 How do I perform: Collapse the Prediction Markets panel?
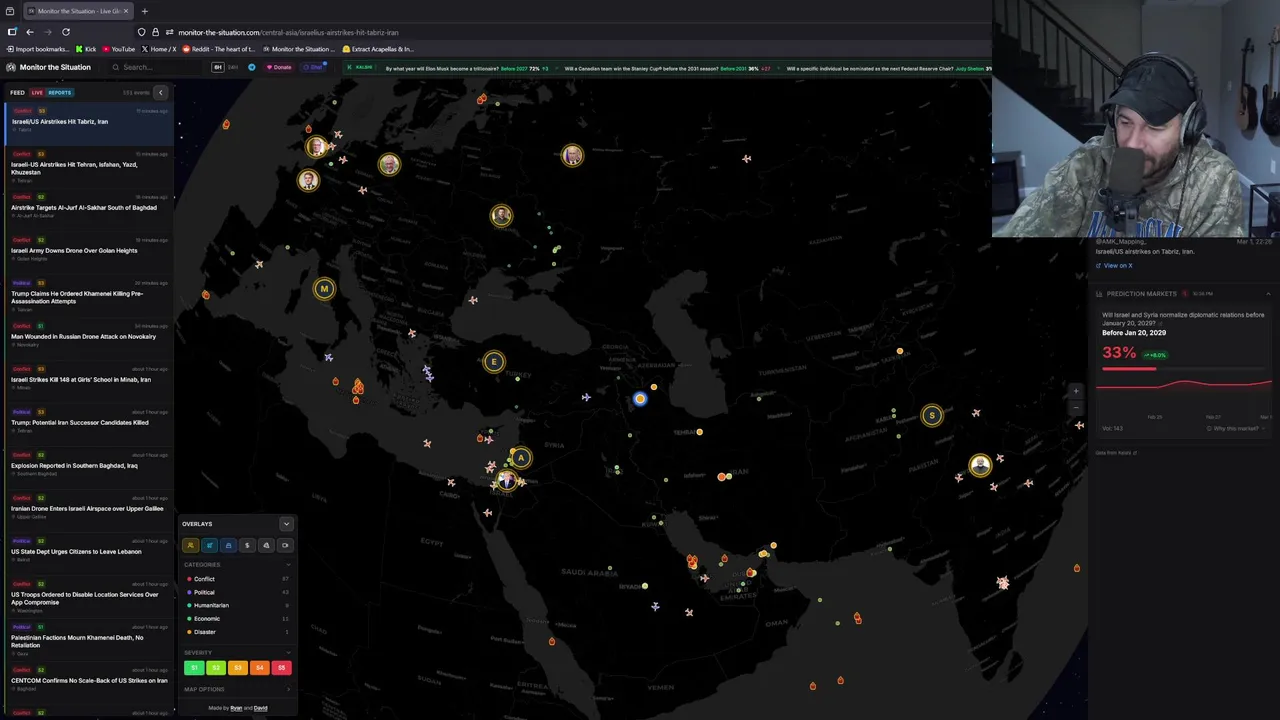(x=1268, y=294)
